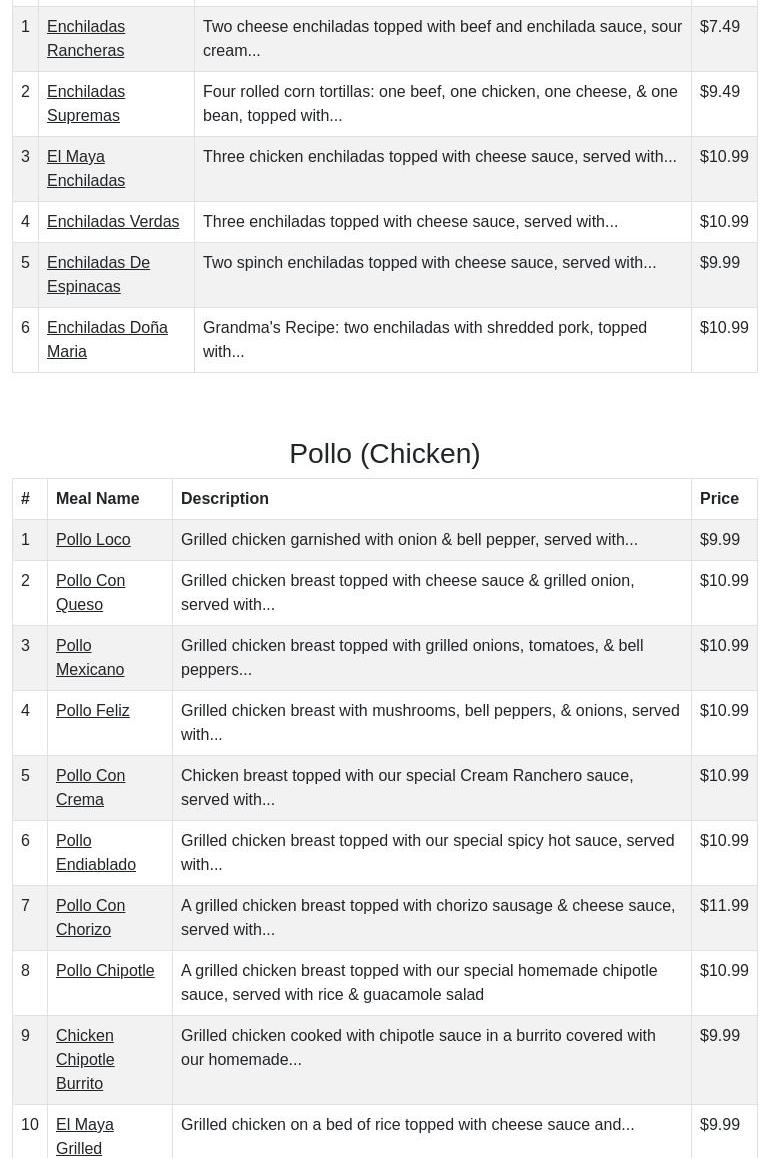Click the Description column header
Screen dimensions: 770x1158
click(x=225, y=498)
